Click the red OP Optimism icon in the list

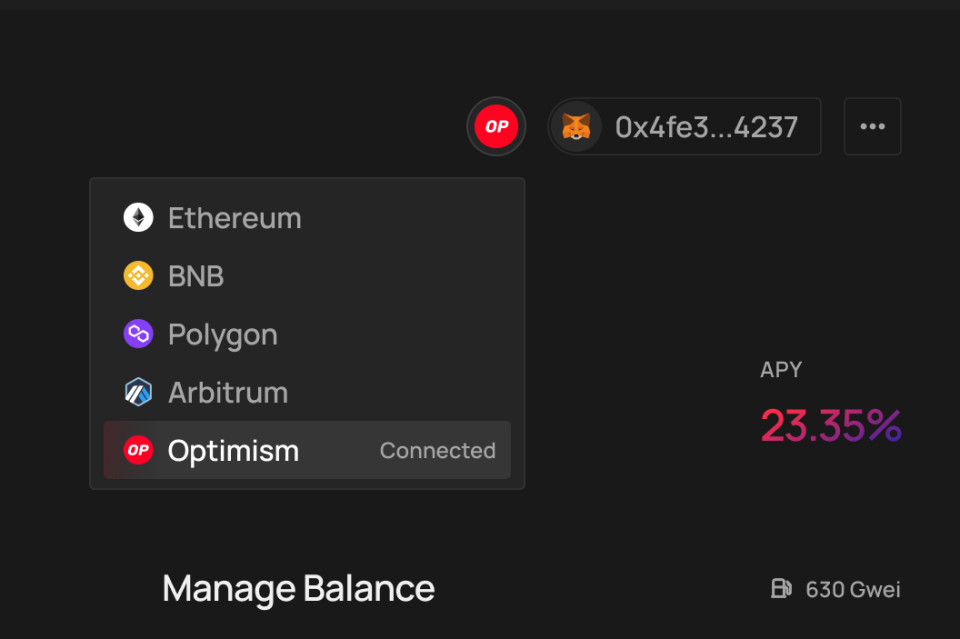tap(137, 450)
